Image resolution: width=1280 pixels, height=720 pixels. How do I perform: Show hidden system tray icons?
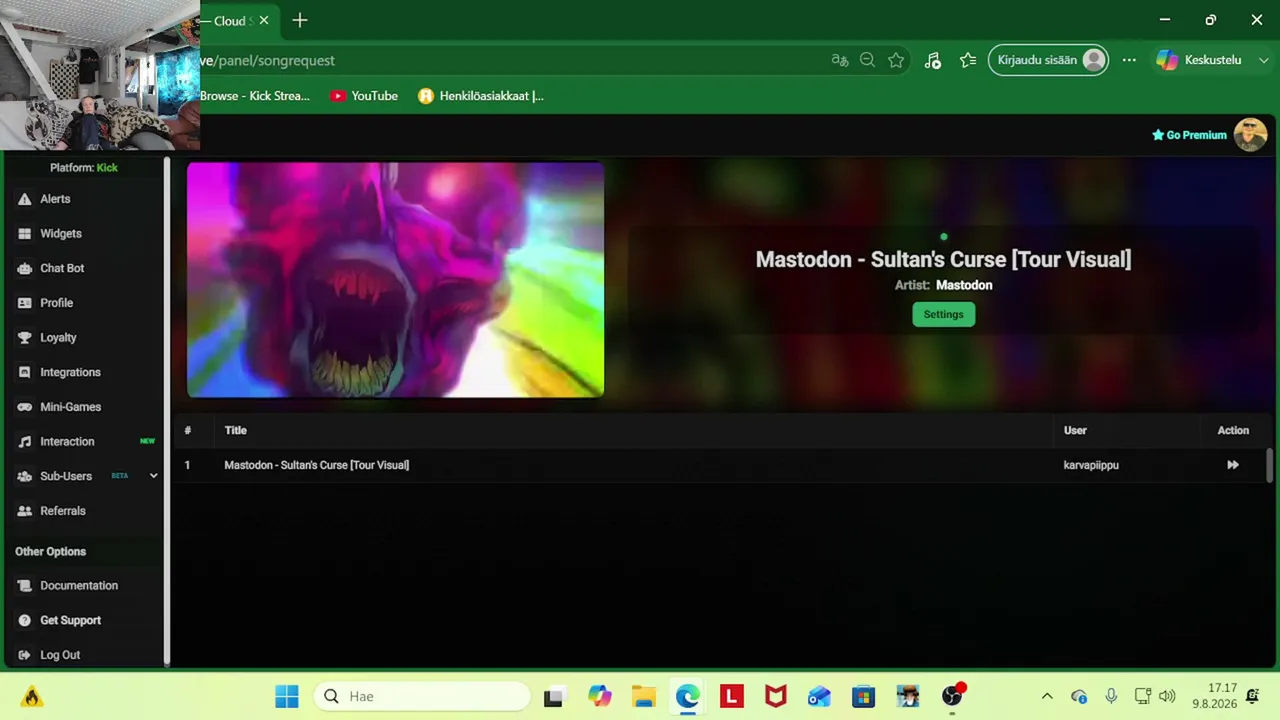pyautogui.click(x=1047, y=696)
